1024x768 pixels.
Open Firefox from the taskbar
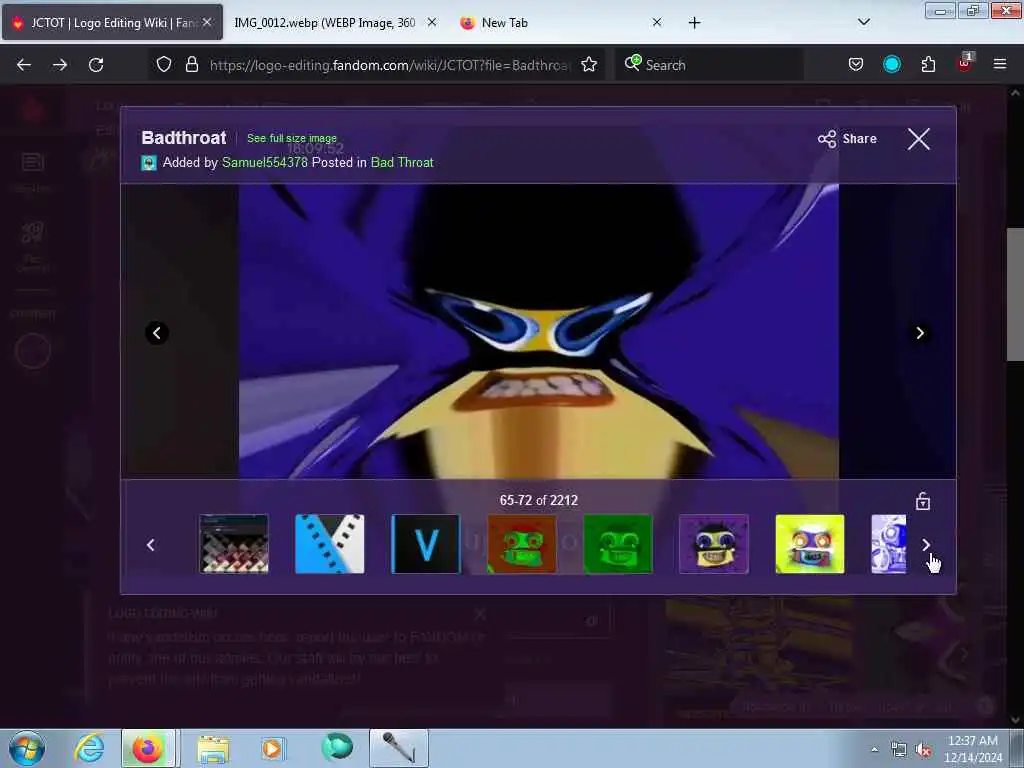148,748
